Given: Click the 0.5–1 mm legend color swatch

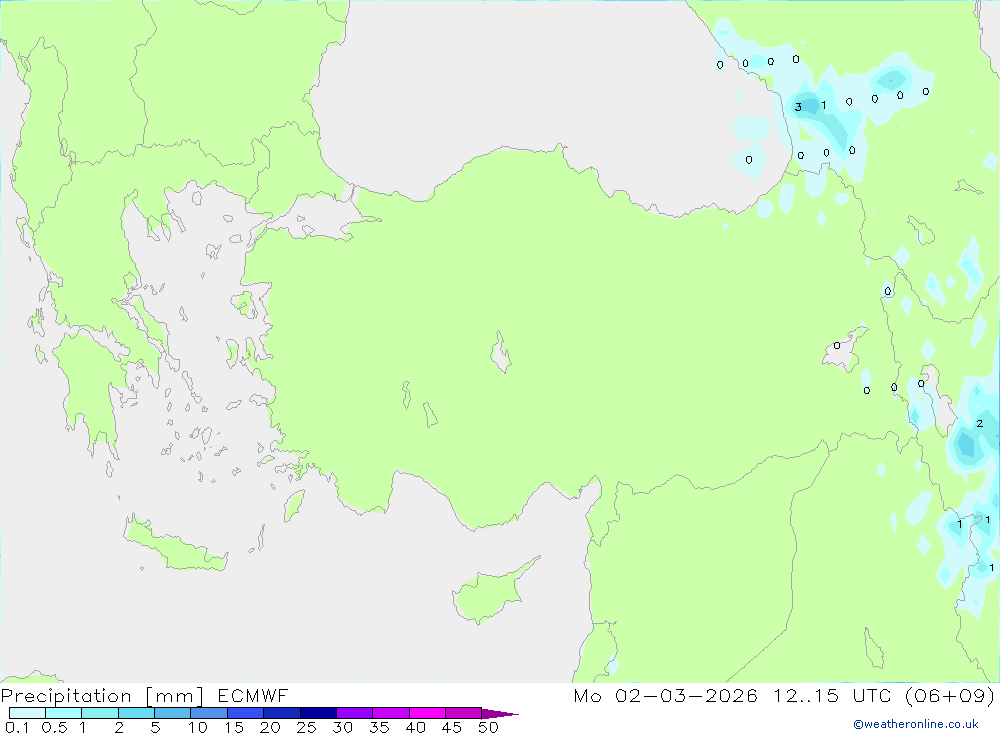Looking at the screenshot, I should point(64,713).
